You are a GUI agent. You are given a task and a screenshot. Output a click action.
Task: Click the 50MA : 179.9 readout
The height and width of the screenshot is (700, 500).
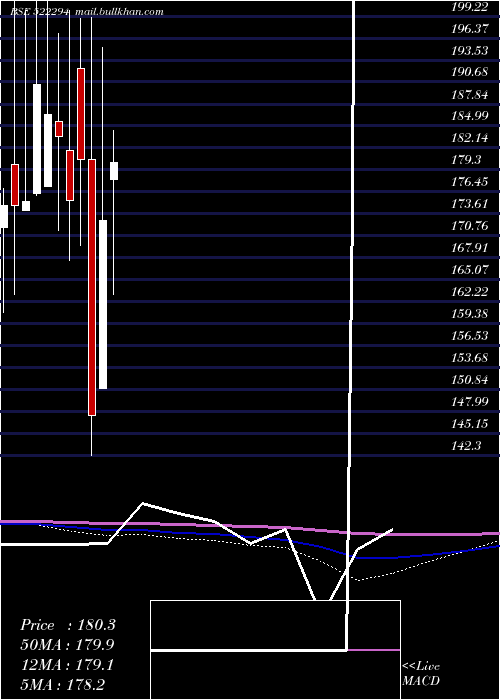[x=67, y=645]
